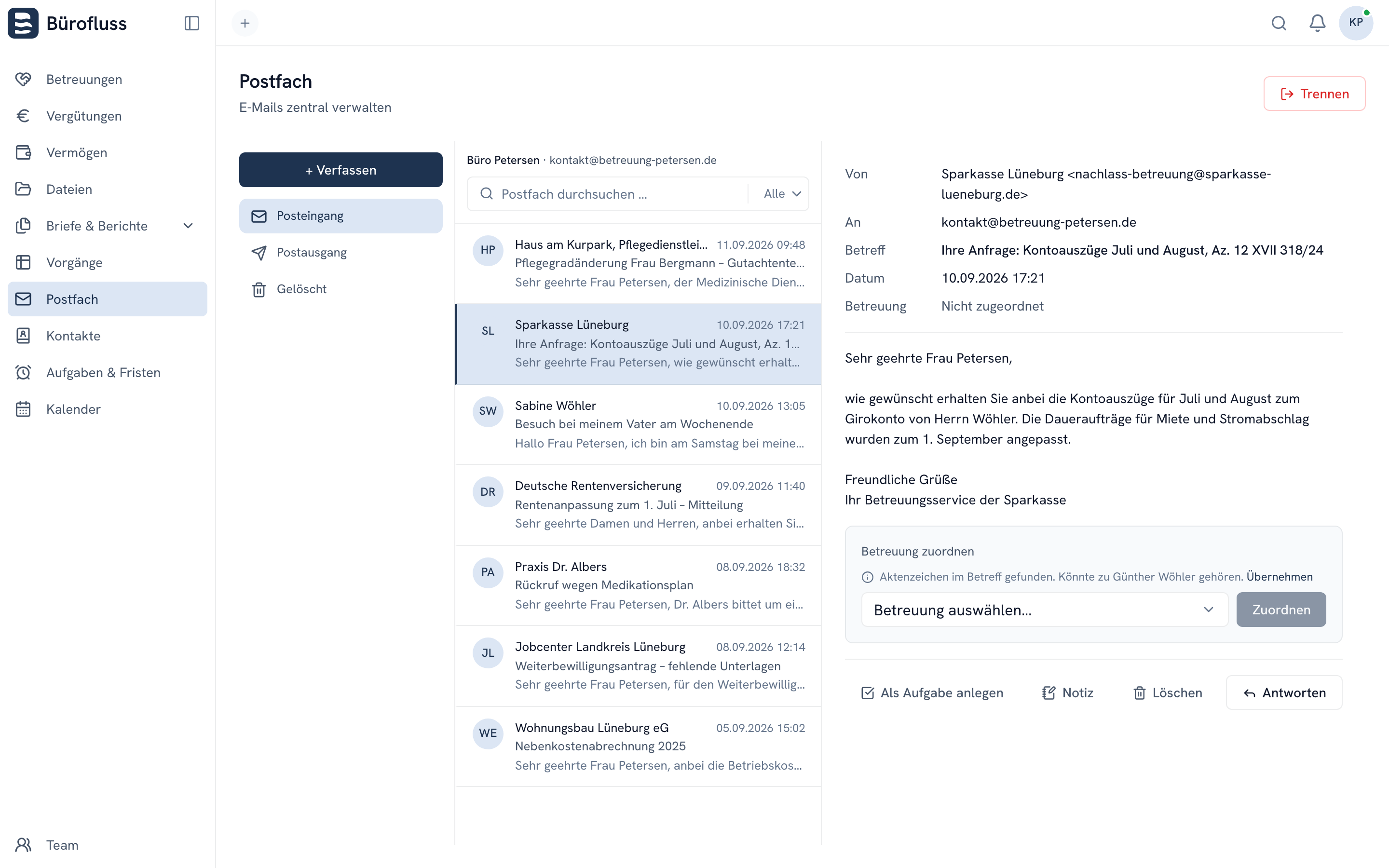Click the Bürofluss logo icon
Image resolution: width=1389 pixels, height=868 pixels.
point(23,23)
